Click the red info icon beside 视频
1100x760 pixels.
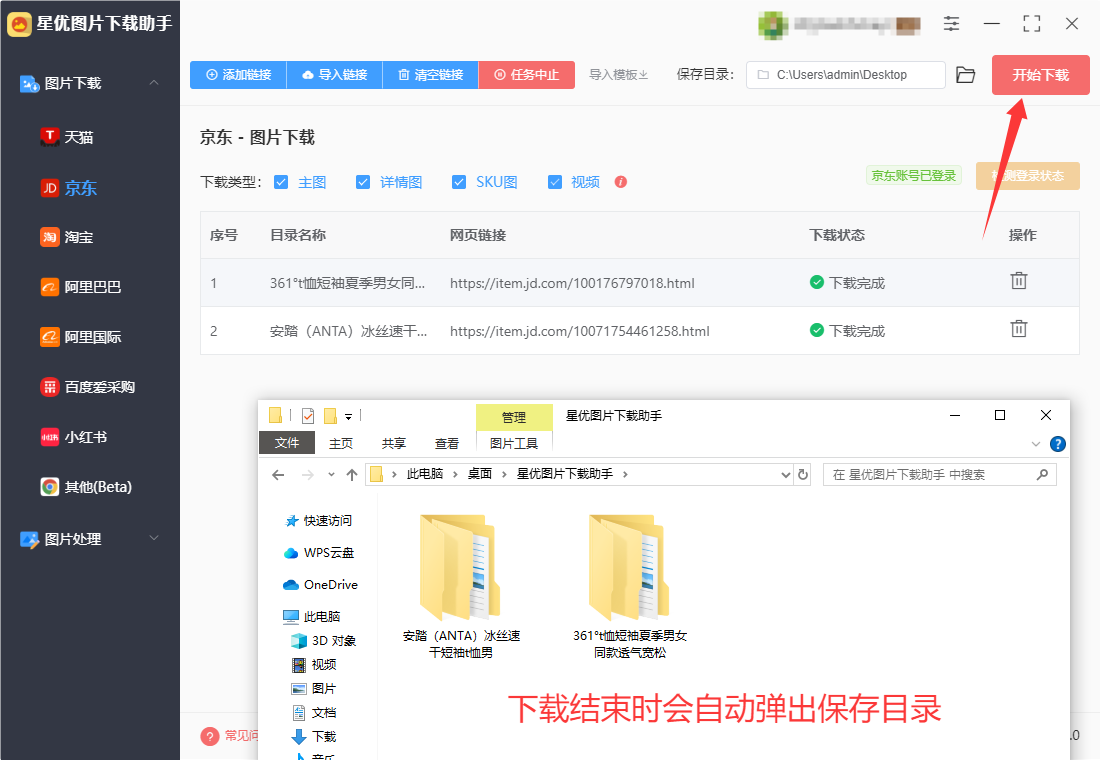click(x=621, y=182)
